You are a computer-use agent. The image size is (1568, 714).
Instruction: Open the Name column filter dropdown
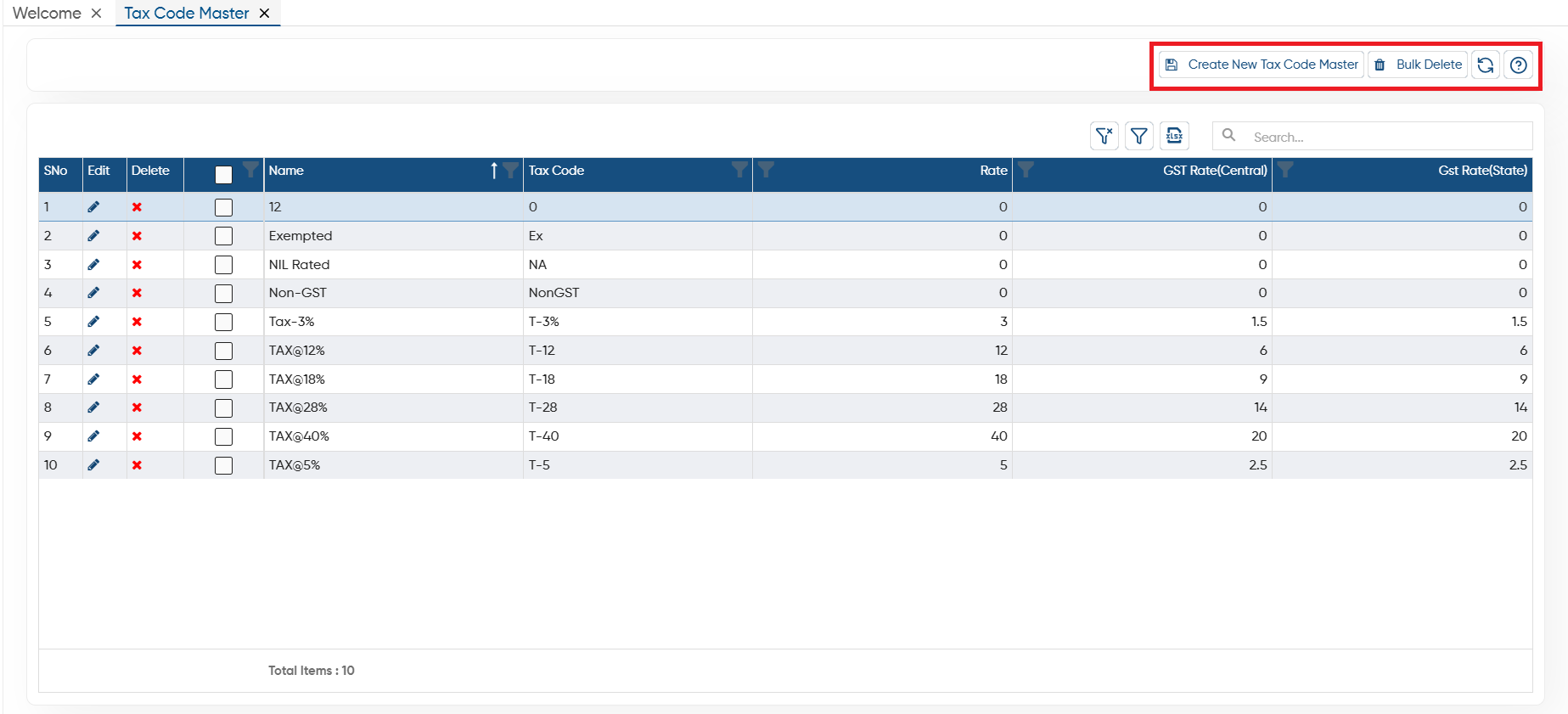click(510, 170)
